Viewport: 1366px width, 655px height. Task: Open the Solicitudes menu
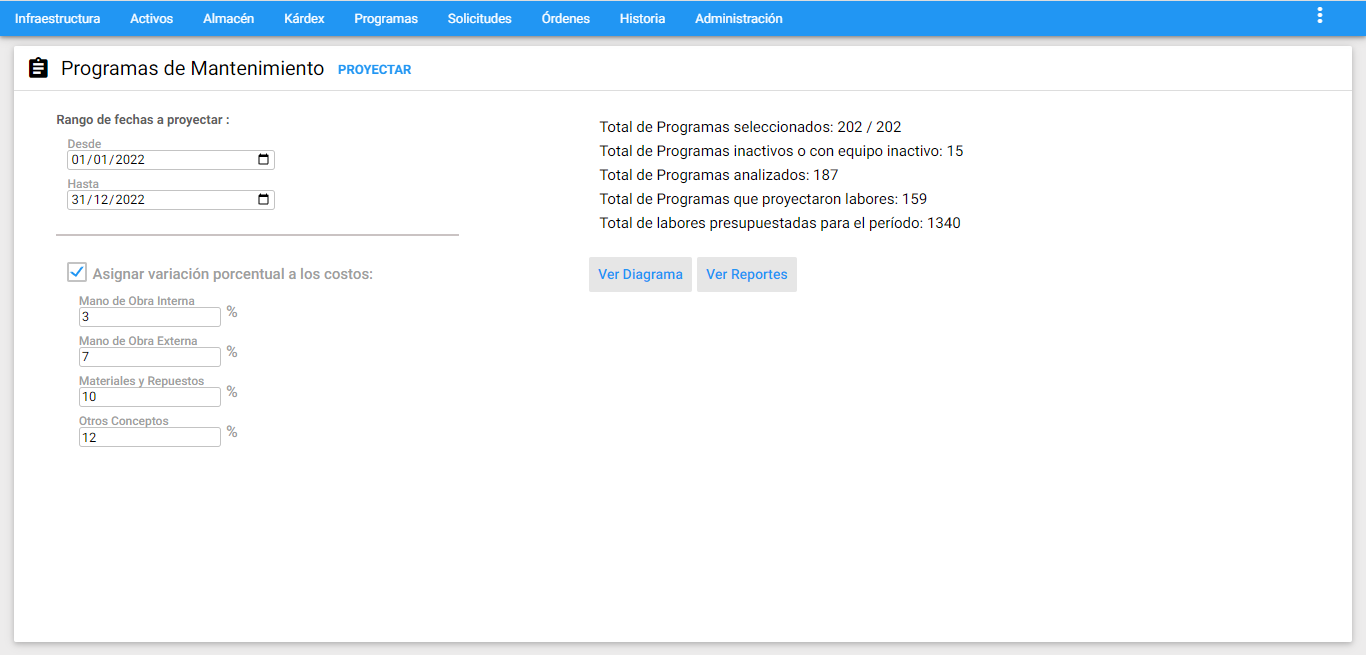pos(479,19)
